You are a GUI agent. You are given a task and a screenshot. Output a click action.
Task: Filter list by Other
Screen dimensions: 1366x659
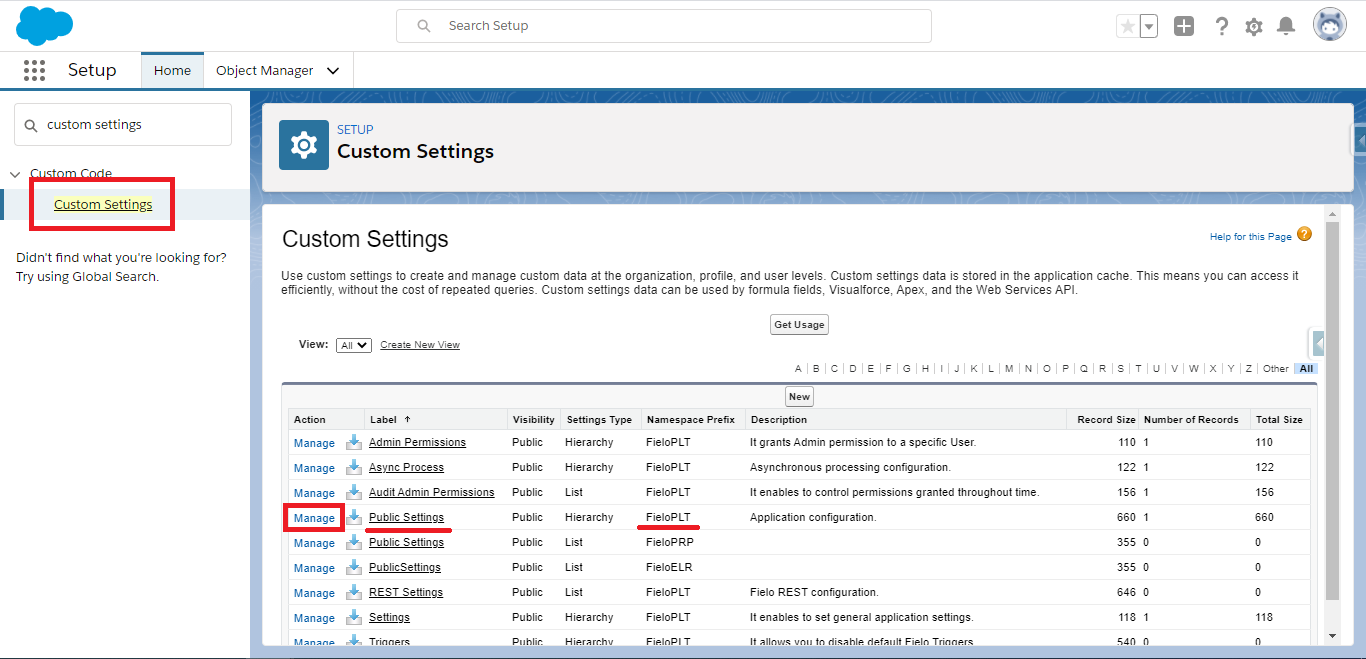(x=1276, y=369)
